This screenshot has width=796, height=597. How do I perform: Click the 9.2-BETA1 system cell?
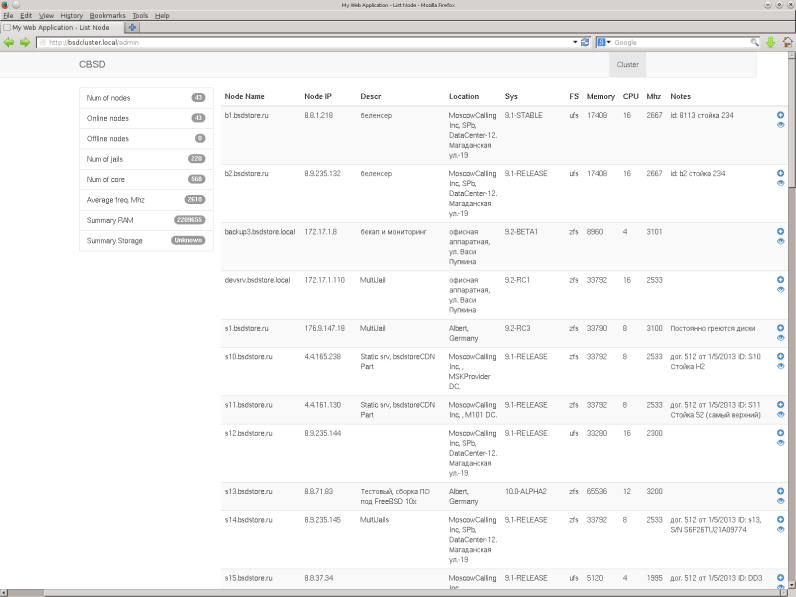click(x=521, y=231)
